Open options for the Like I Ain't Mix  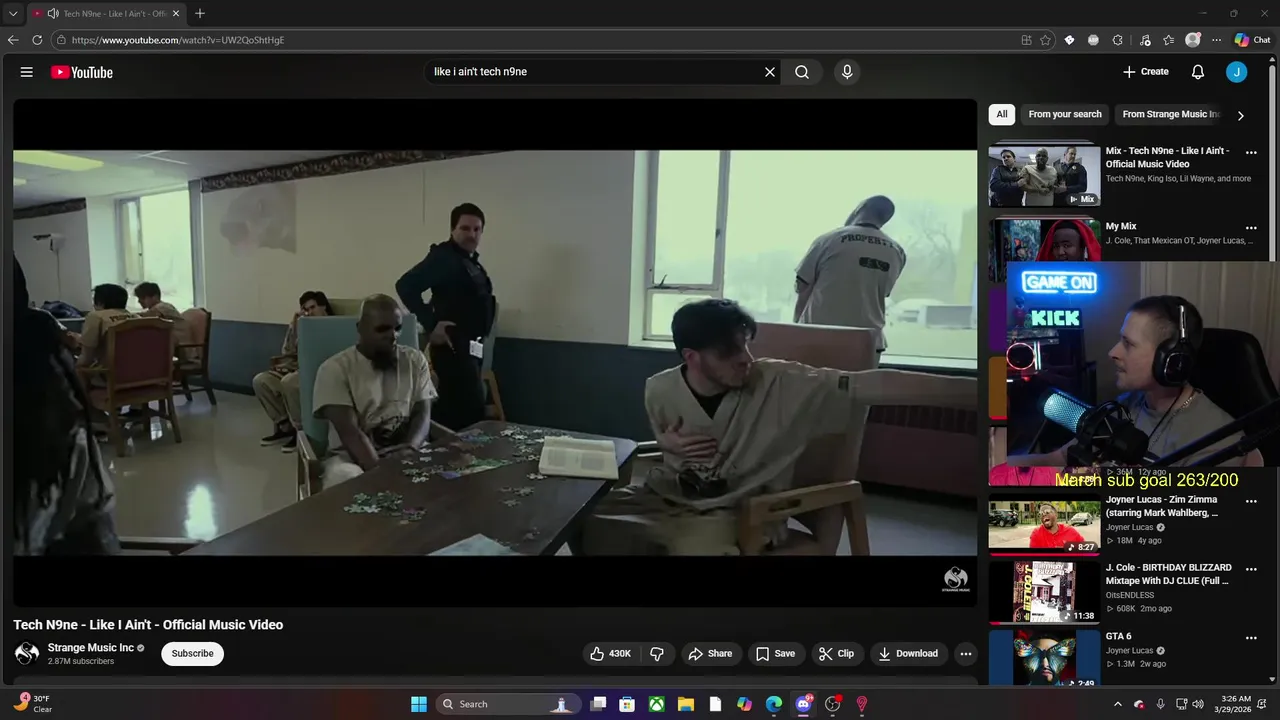[x=1251, y=153]
